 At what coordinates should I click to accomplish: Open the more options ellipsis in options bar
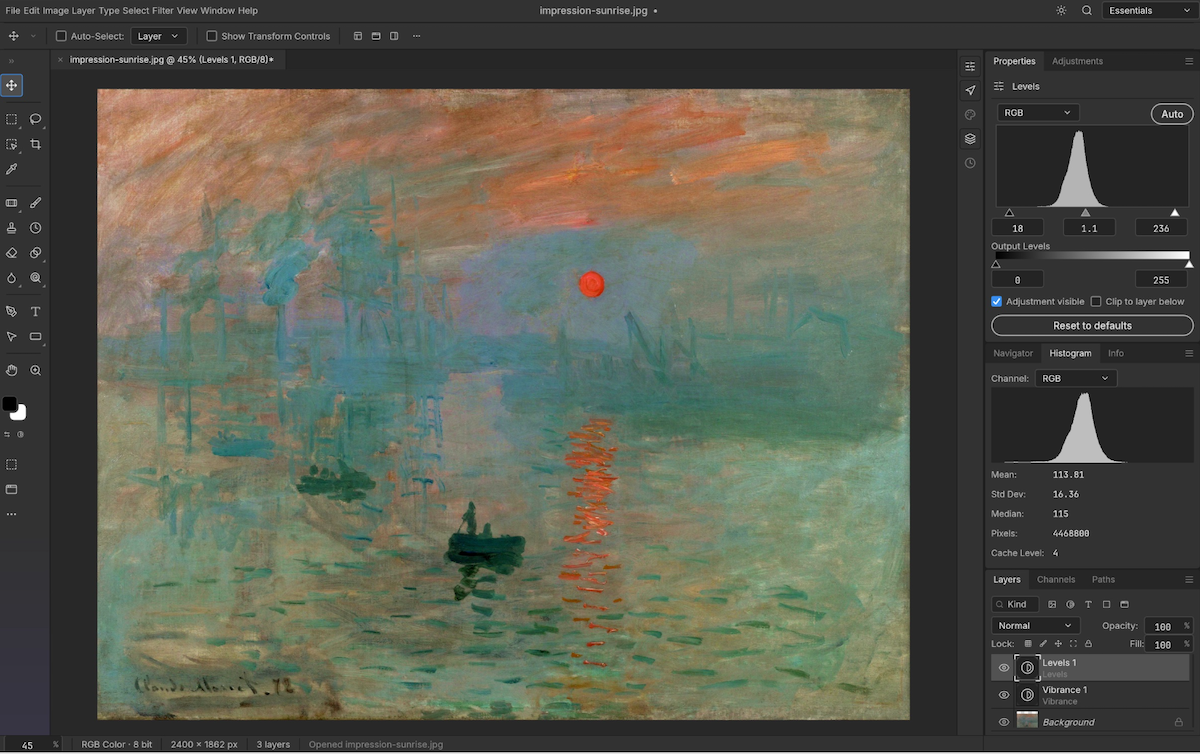[x=416, y=36]
